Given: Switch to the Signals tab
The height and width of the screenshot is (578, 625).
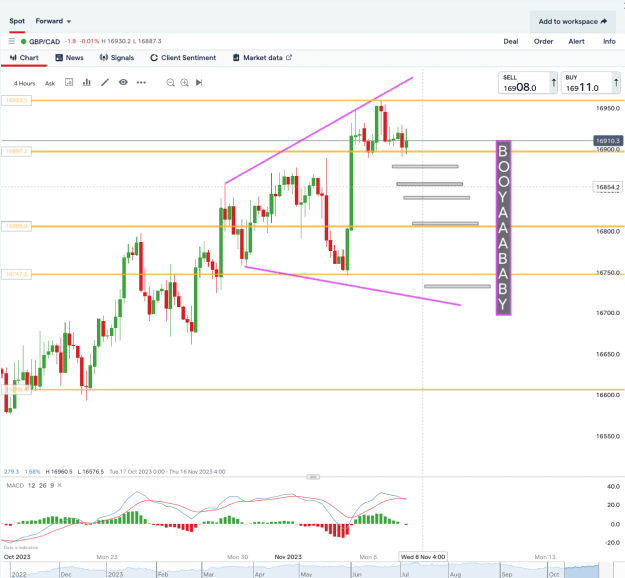Looking at the screenshot, I should pyautogui.click(x=117, y=58).
